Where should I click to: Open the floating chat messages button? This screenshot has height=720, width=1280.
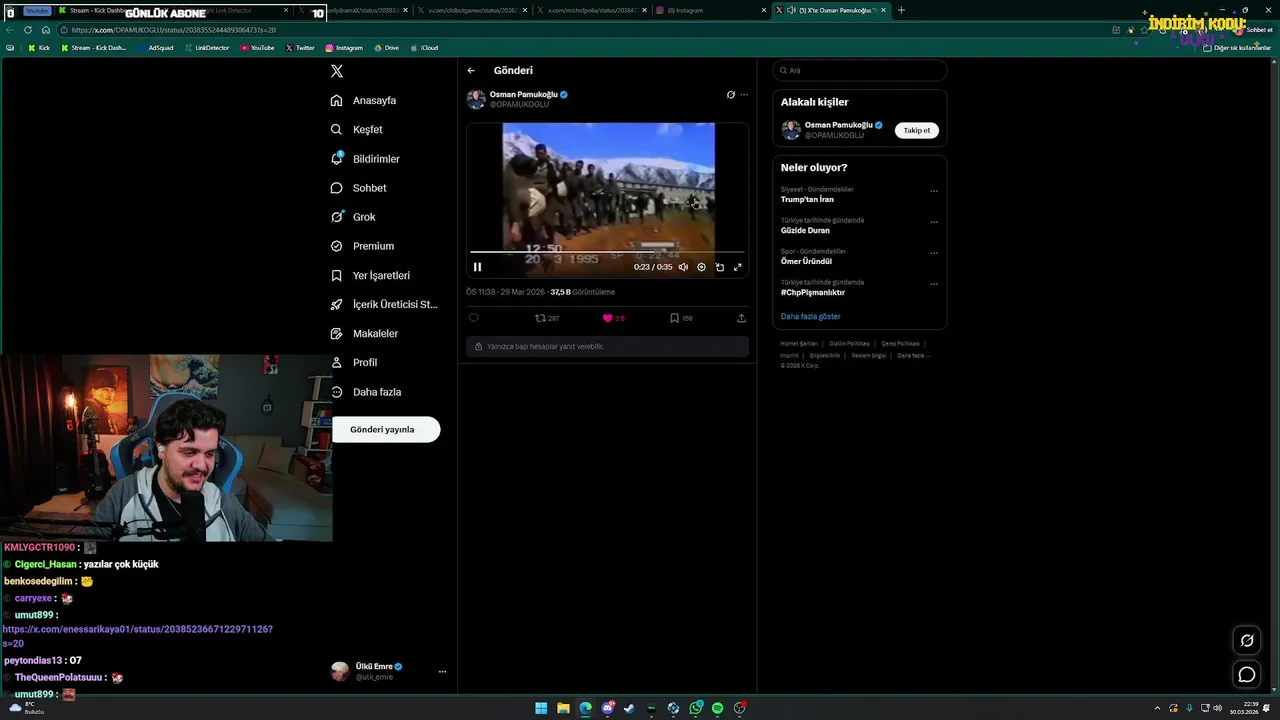click(x=1246, y=675)
